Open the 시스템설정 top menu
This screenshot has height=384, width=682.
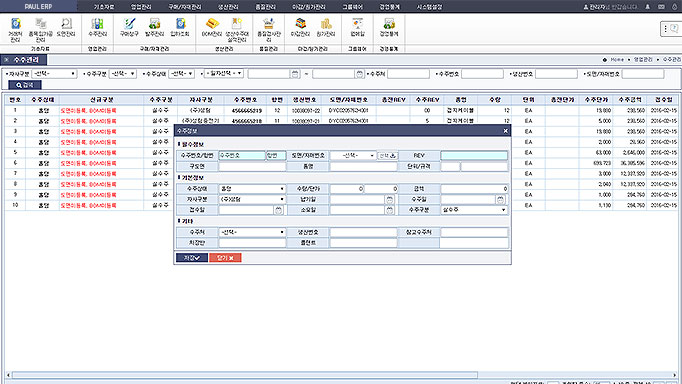[x=429, y=7]
